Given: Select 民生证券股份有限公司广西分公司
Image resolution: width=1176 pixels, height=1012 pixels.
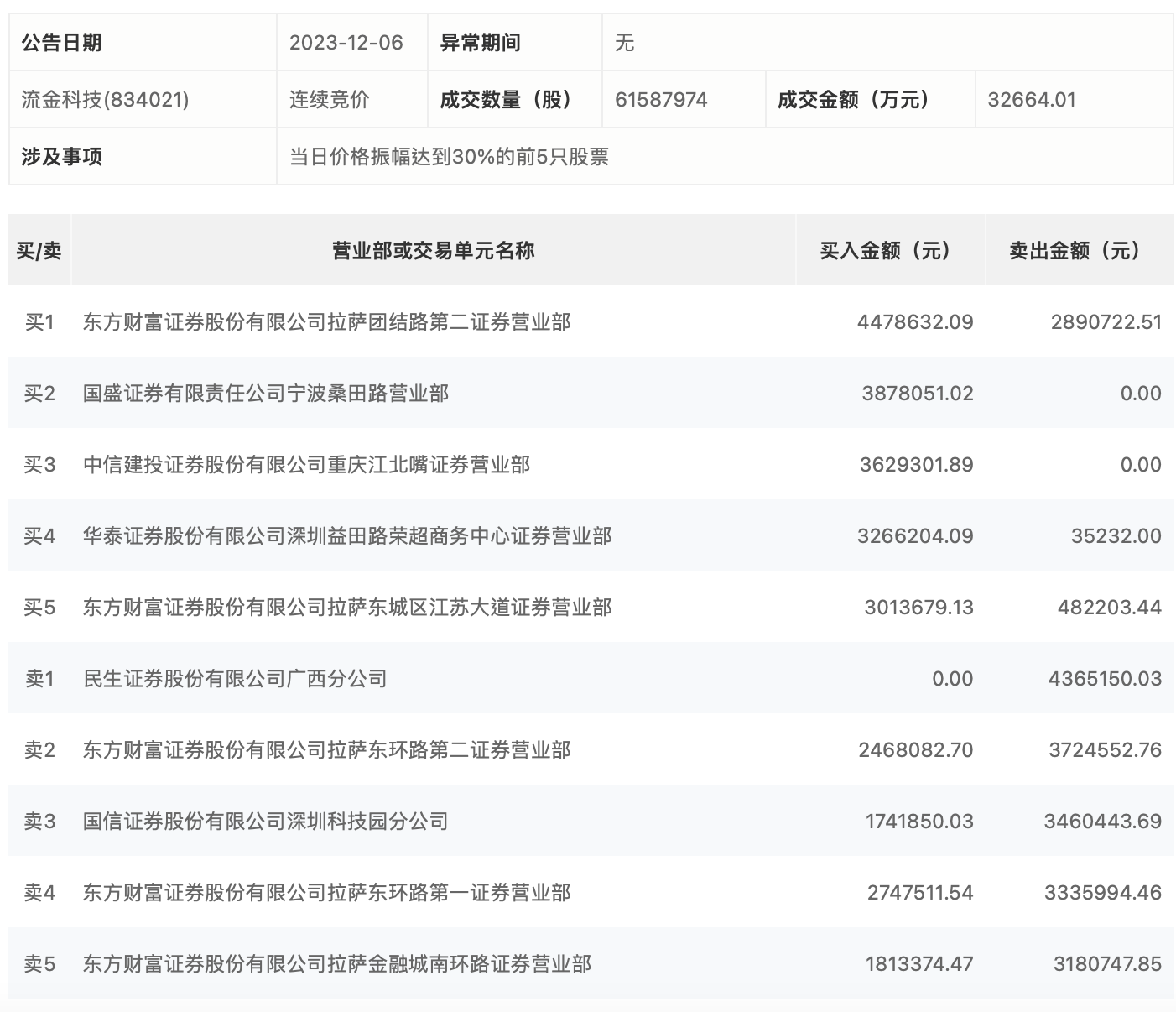Looking at the screenshot, I should tap(235, 679).
